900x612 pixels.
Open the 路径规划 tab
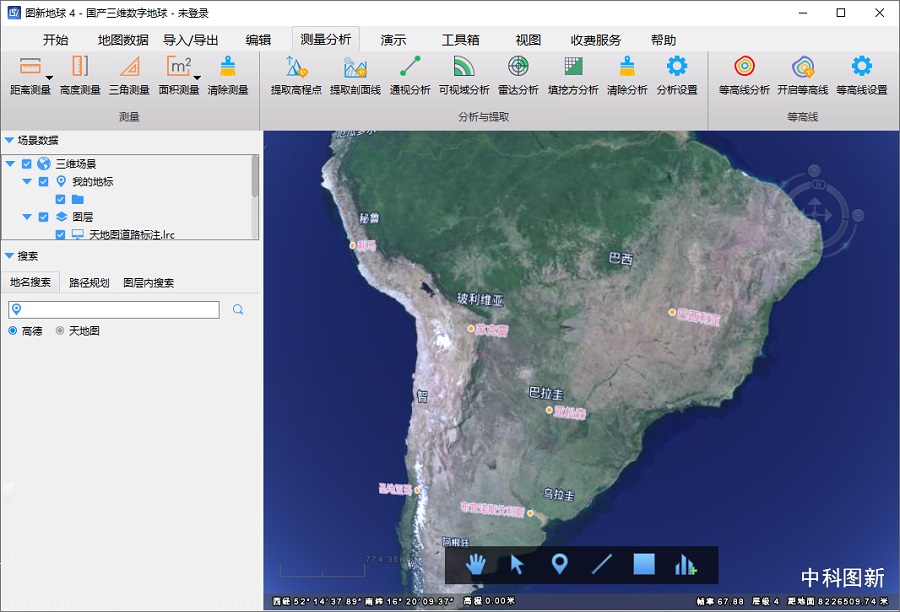88,283
